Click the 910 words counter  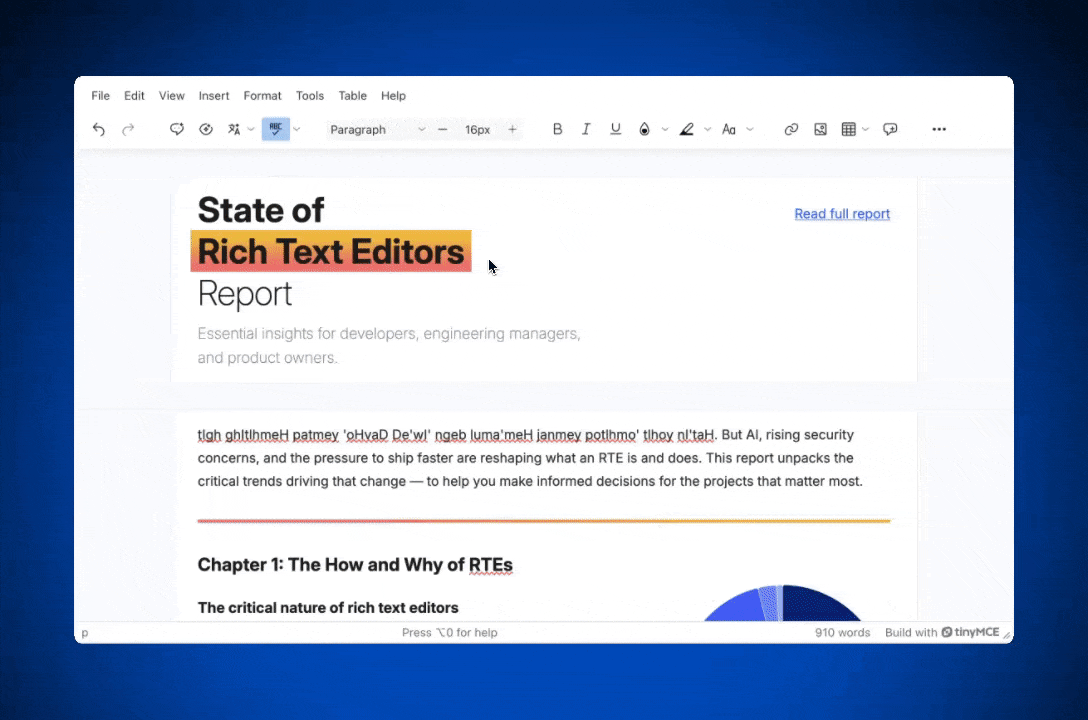click(842, 633)
